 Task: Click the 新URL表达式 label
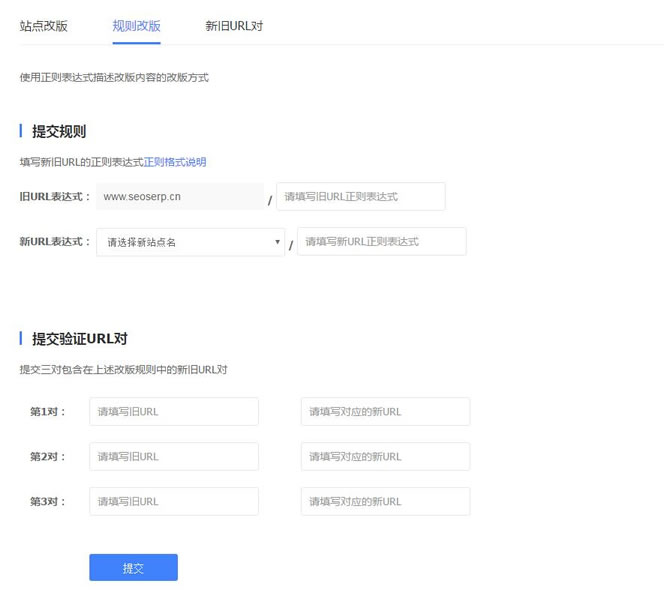(55, 242)
